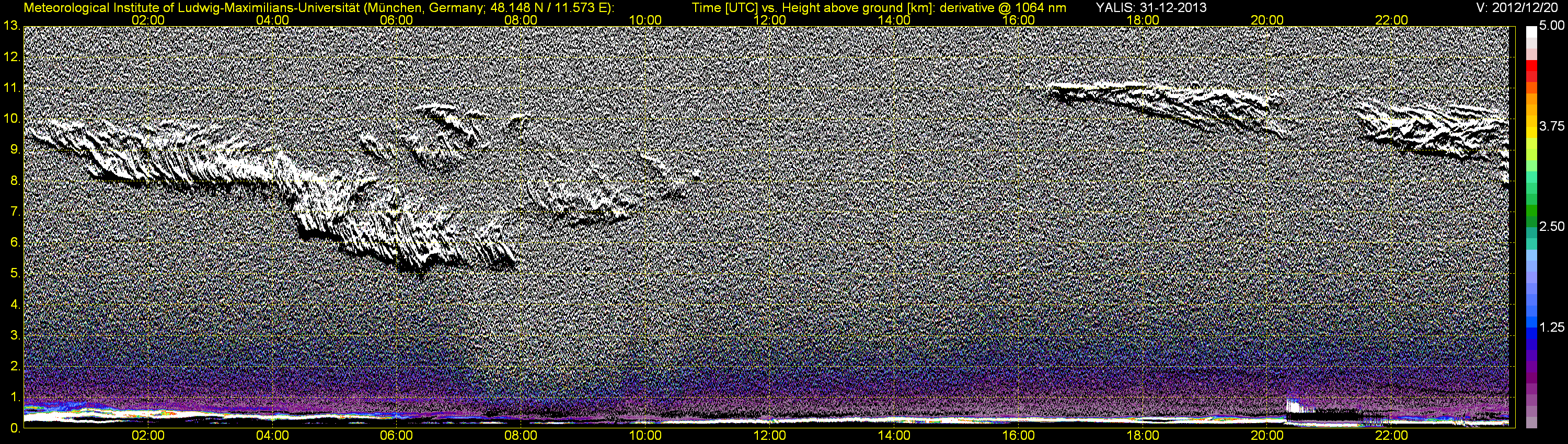
Task: Click the 14:00 label on the bottom time axis
Action: pos(894,436)
